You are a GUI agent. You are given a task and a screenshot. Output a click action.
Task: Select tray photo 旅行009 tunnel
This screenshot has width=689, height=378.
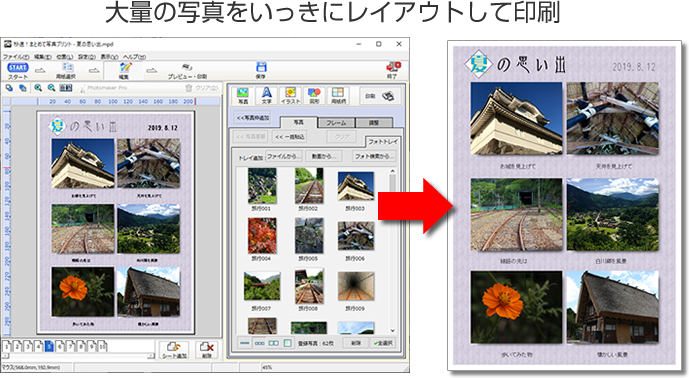[355, 286]
